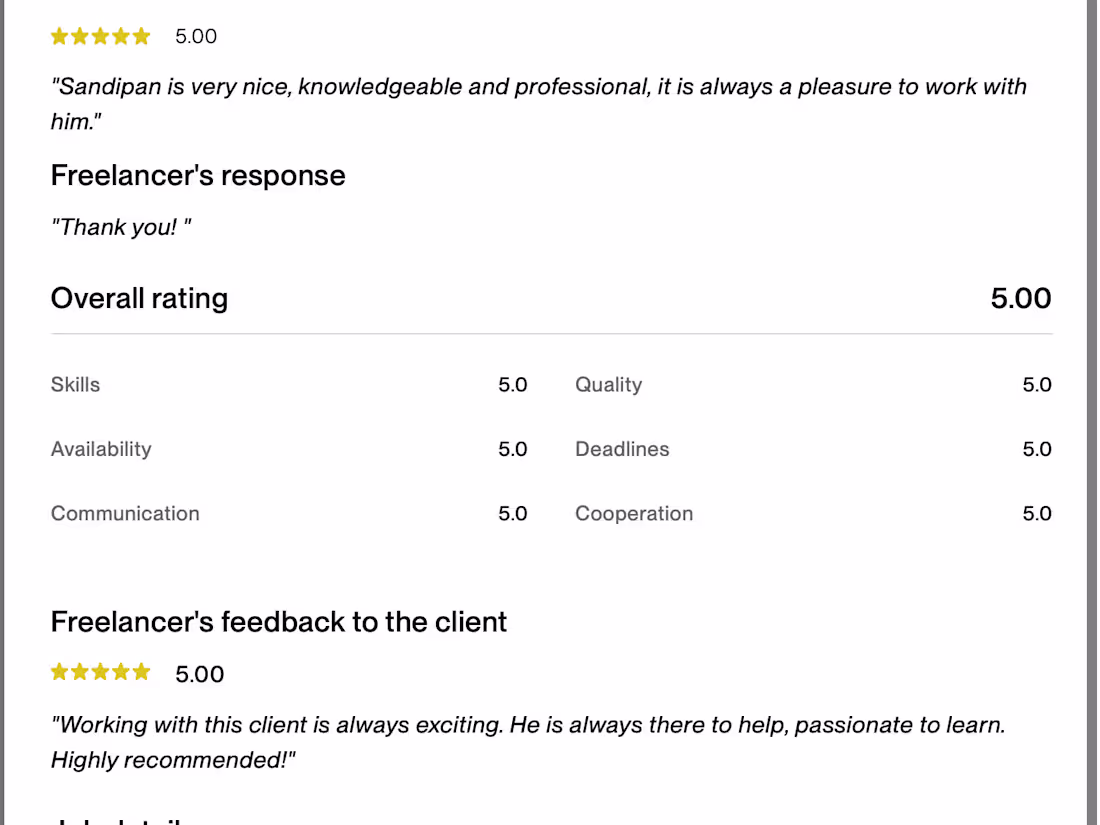
Task: Click the overall rating 5.00 value
Action: click(x=1020, y=299)
